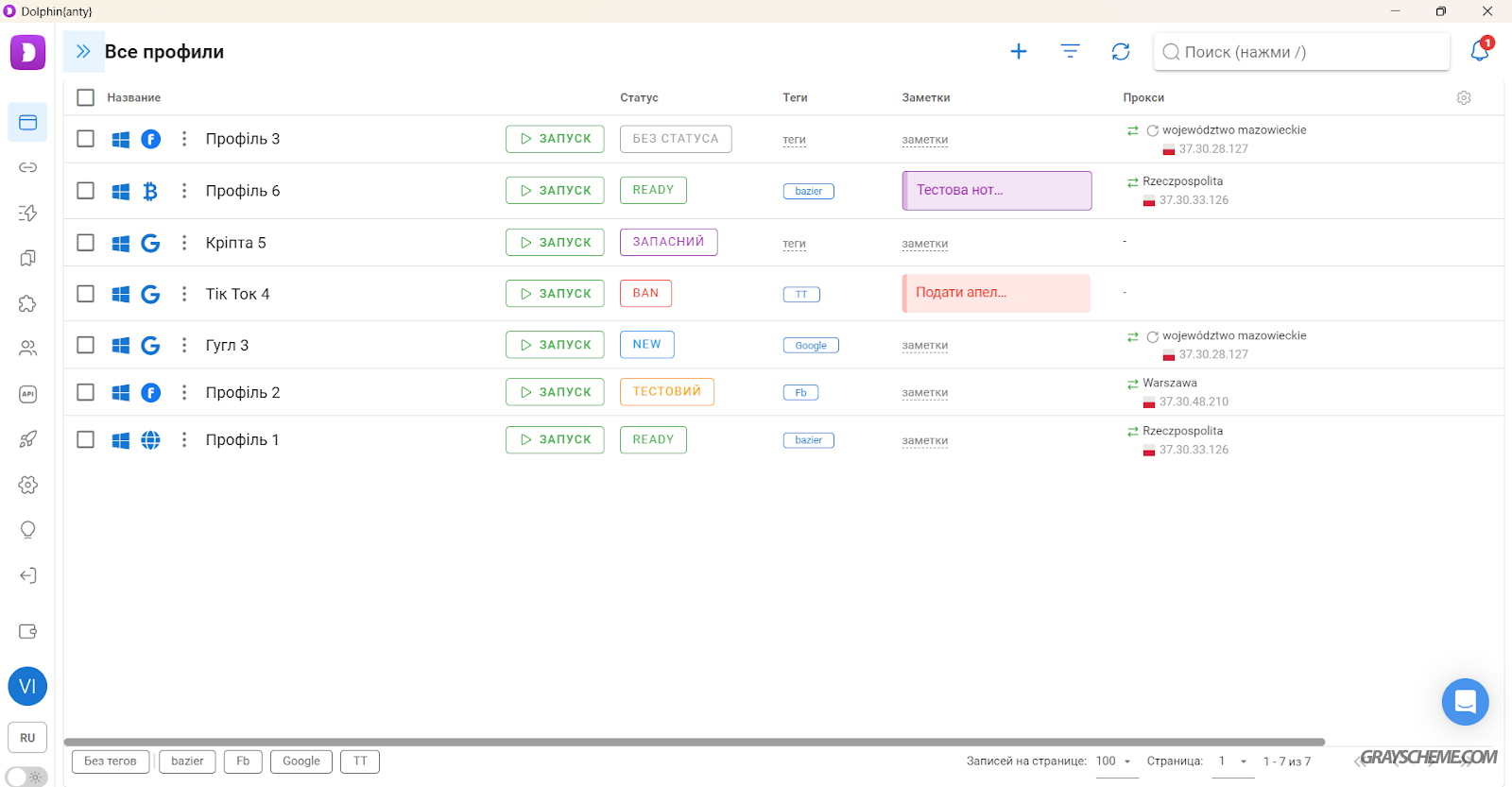This screenshot has width=1512, height=787.
Task: Open READY status for Профіль 1
Action: pos(653,440)
